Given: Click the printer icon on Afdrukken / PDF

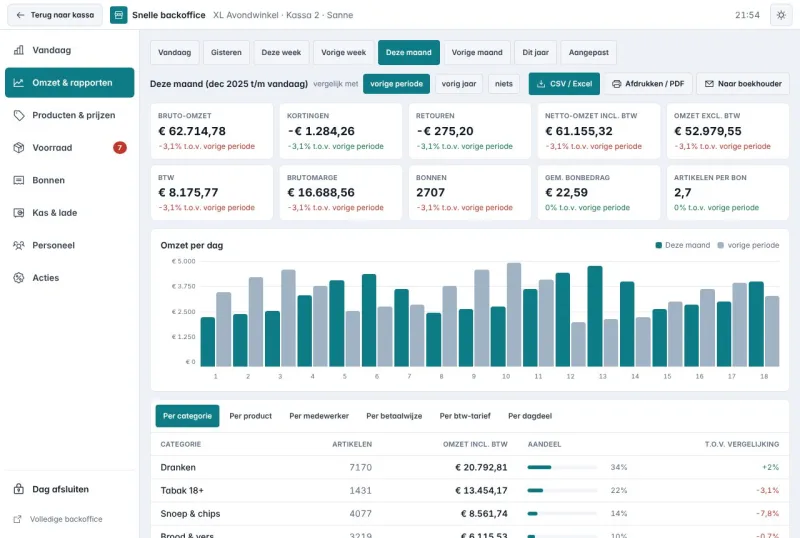Looking at the screenshot, I should (616, 84).
